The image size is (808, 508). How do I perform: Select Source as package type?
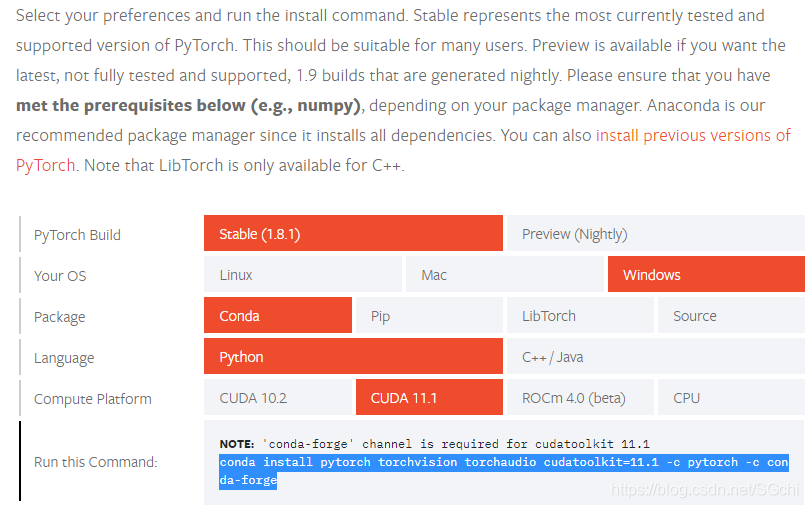[x=731, y=316]
